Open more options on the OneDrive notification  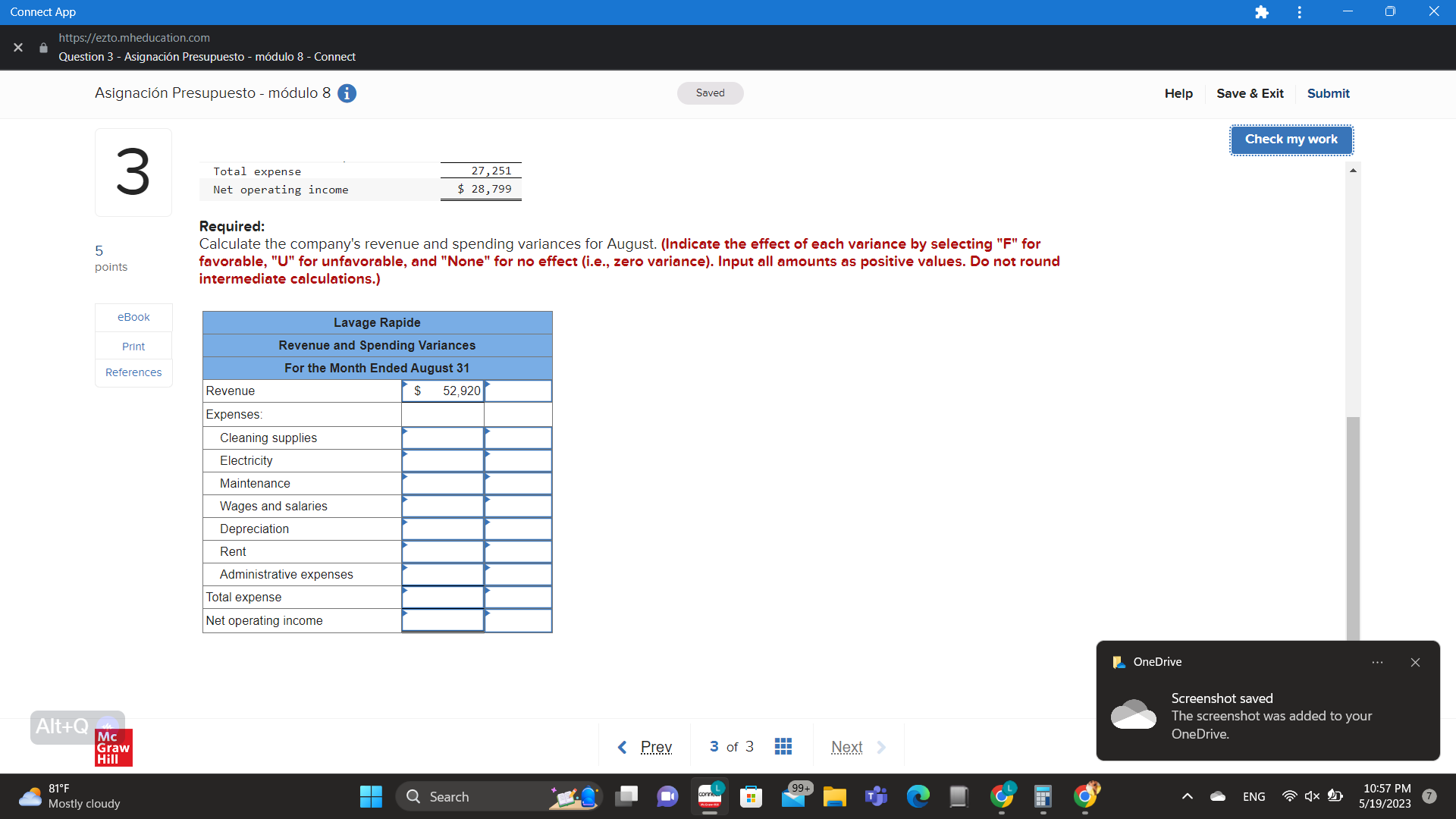click(1377, 662)
